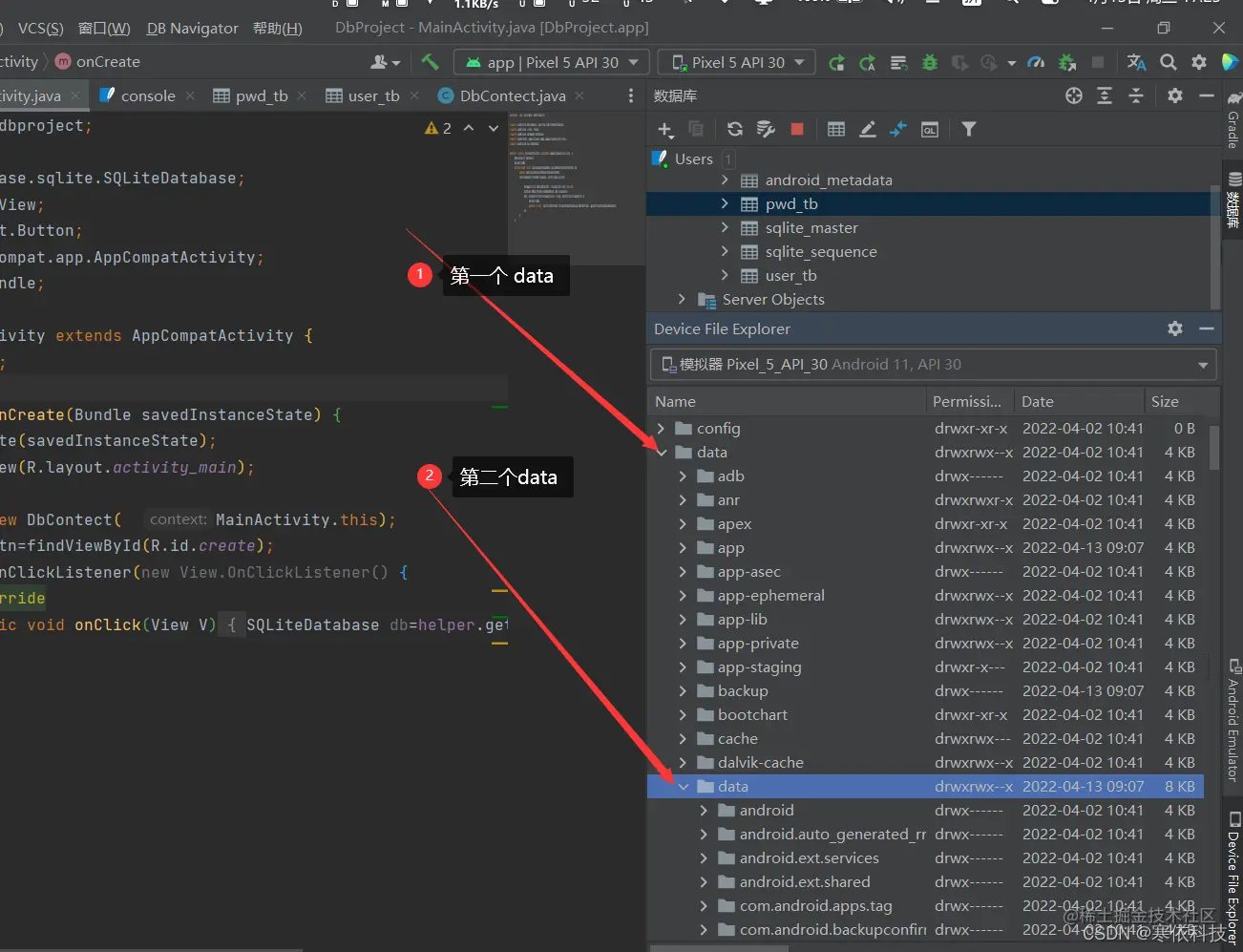
Task: Open table editor icon in database toolbar
Action: [x=836, y=129]
